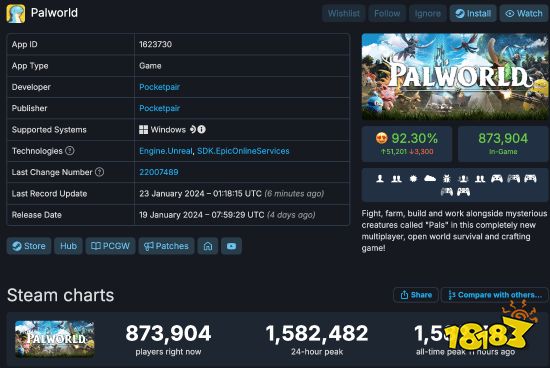Click the Wishlist button
This screenshot has height=368, width=550.
(x=344, y=13)
